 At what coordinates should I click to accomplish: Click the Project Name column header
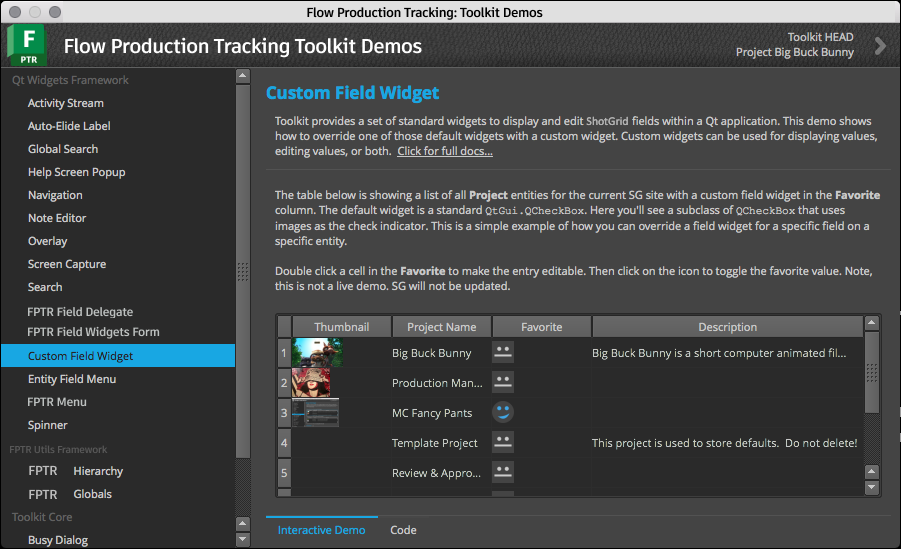pyautogui.click(x=441, y=327)
